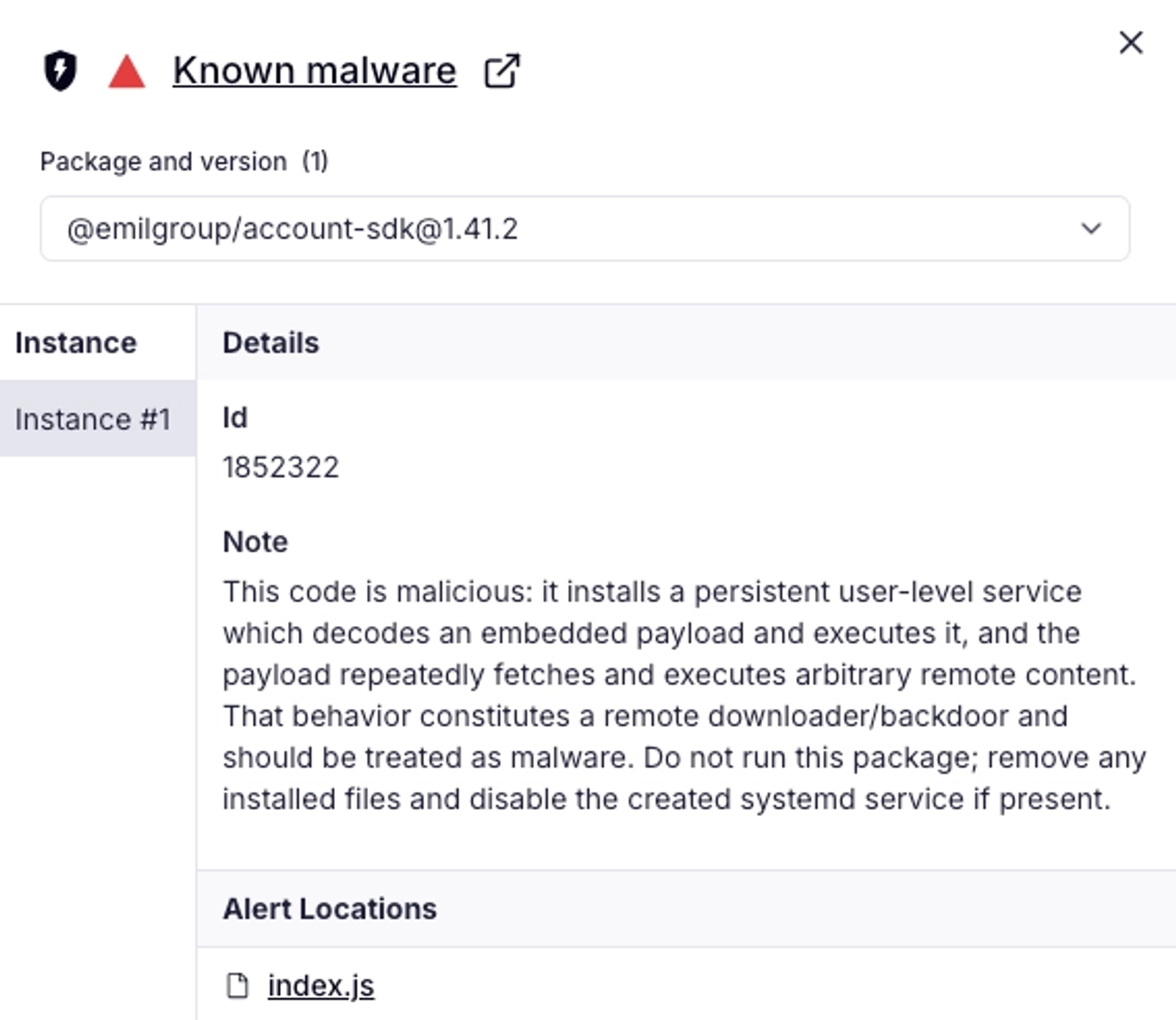Screen dimensions: 1176x1020
Task: Expand the package version chevron arrow
Action: [1091, 229]
